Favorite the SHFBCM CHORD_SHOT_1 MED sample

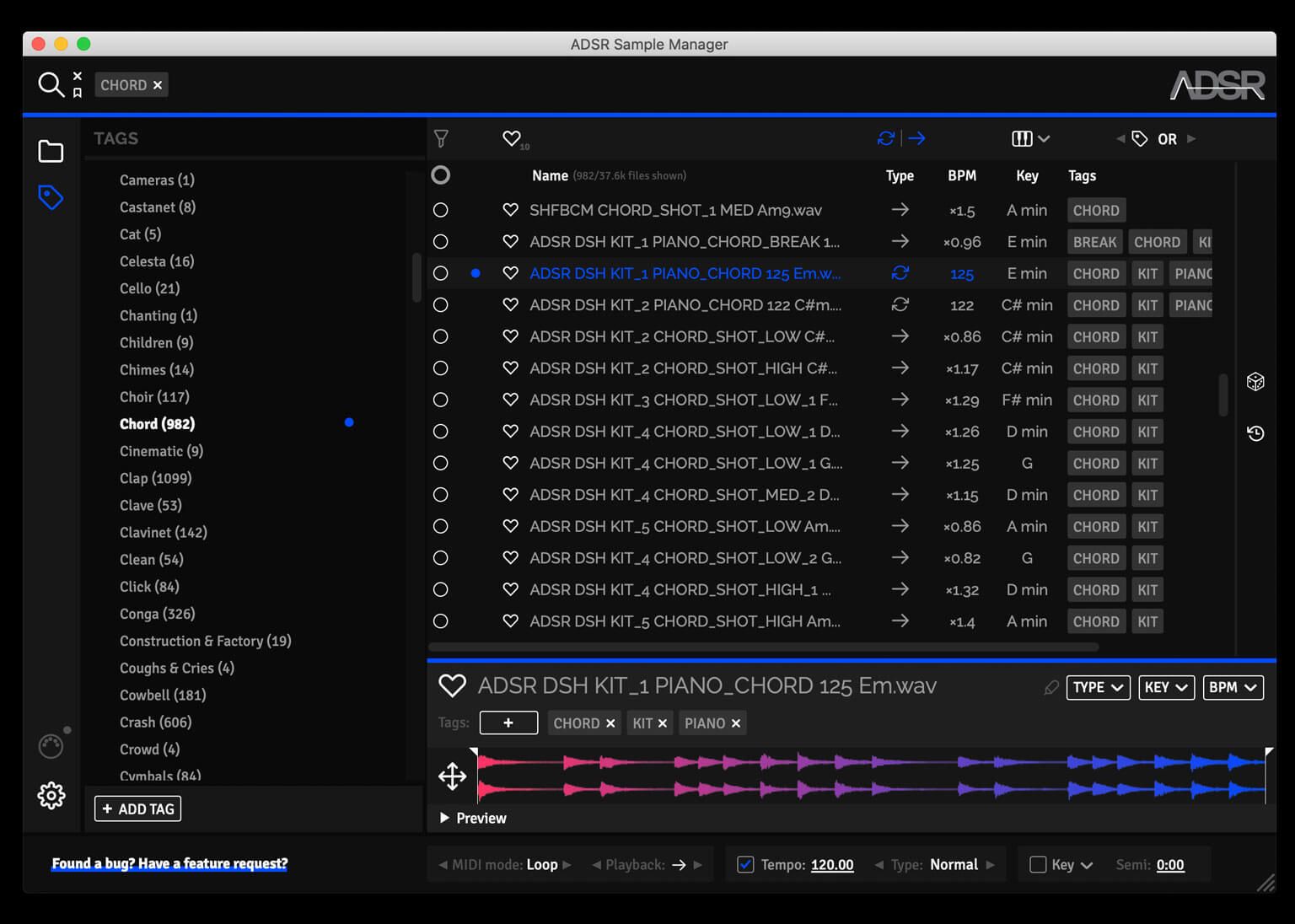click(510, 209)
